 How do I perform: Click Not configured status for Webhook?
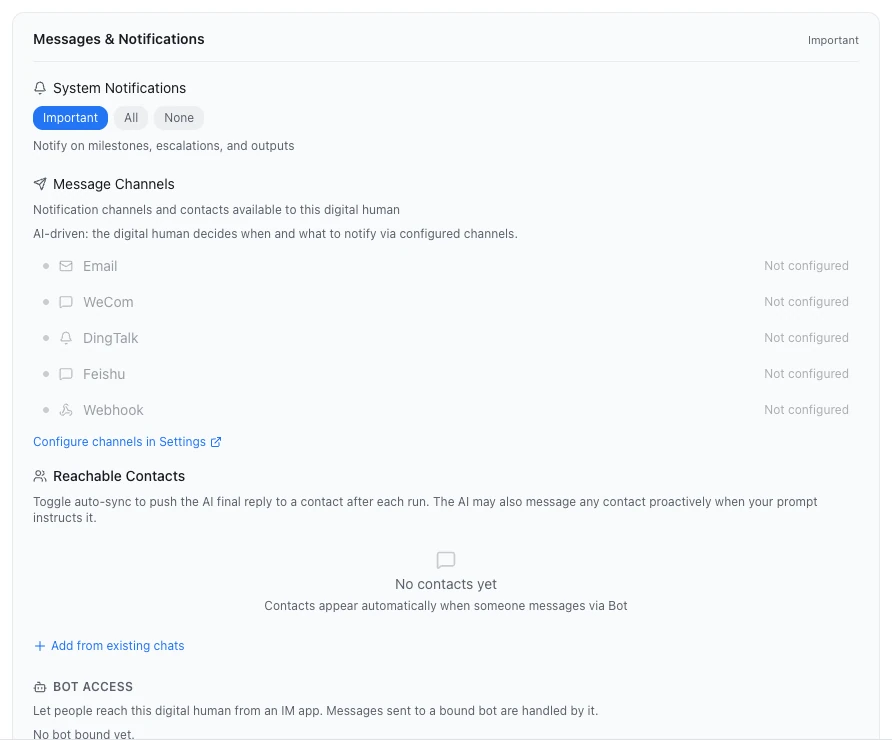806,410
